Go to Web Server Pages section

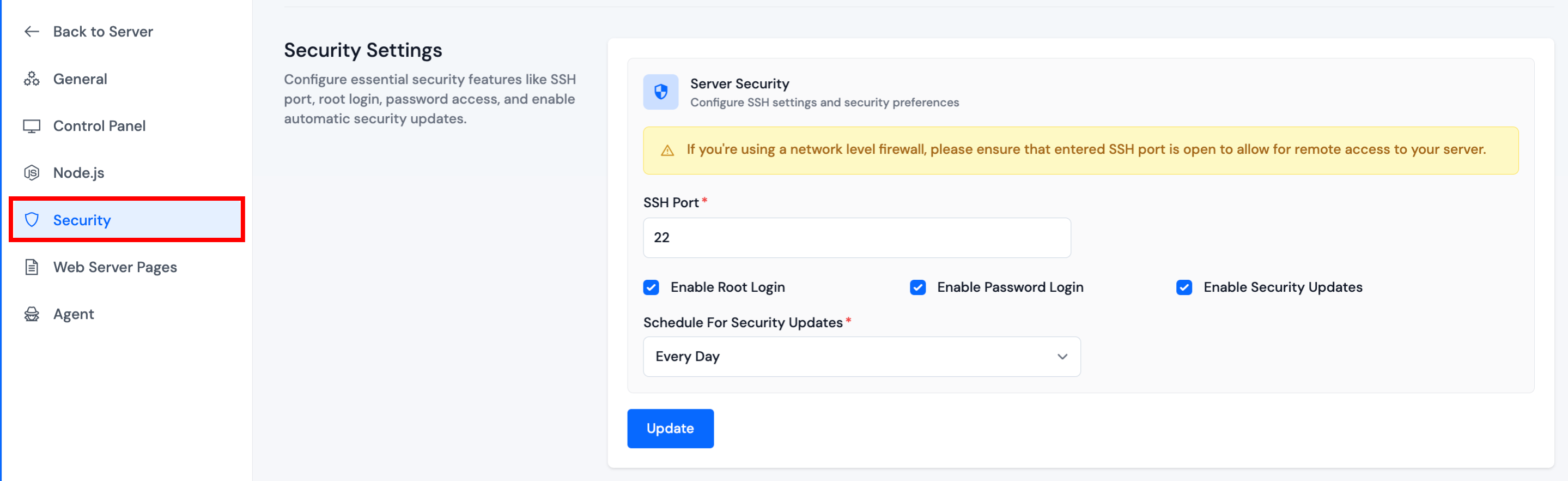(x=115, y=267)
